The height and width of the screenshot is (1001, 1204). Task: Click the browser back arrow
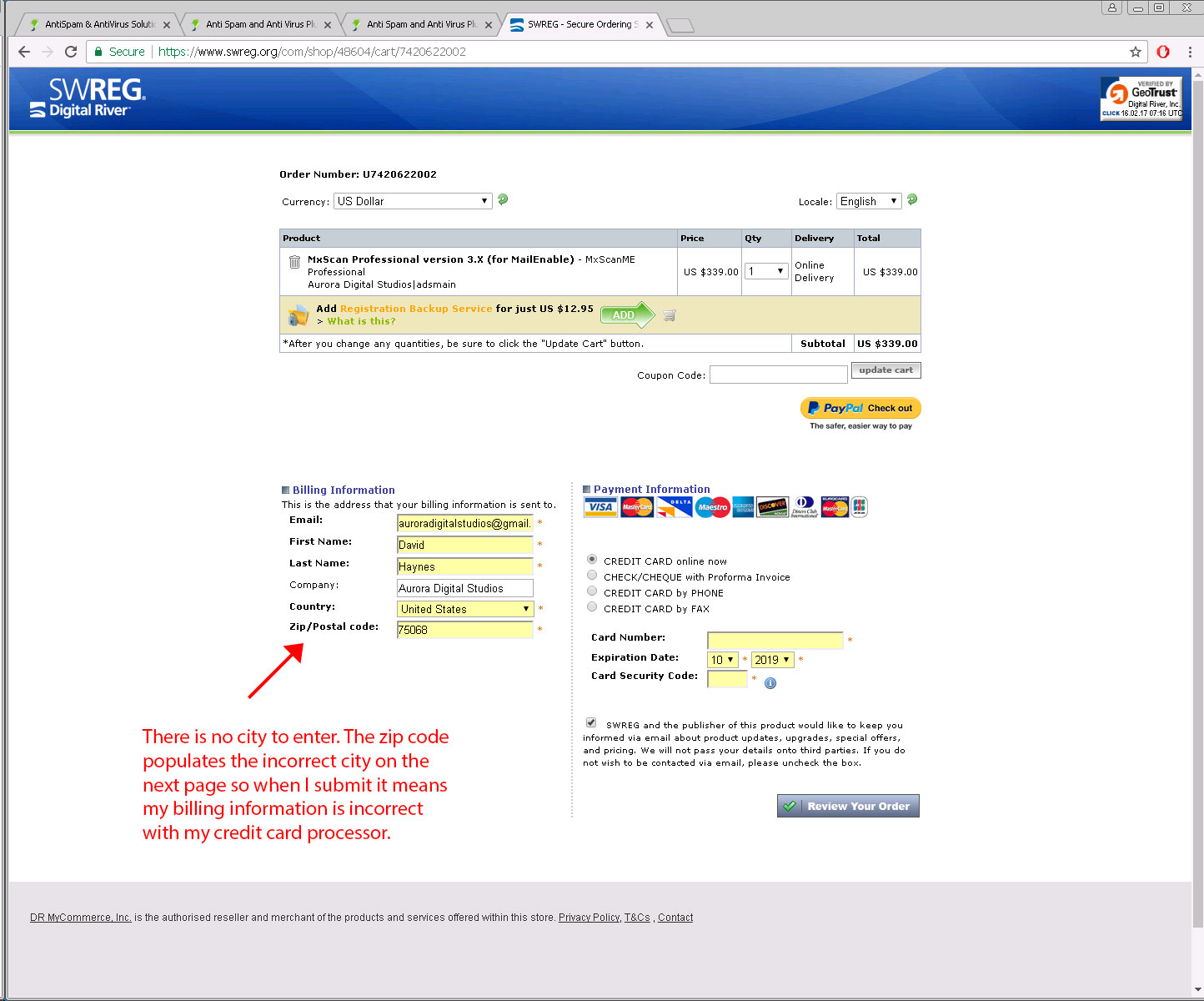(24, 52)
